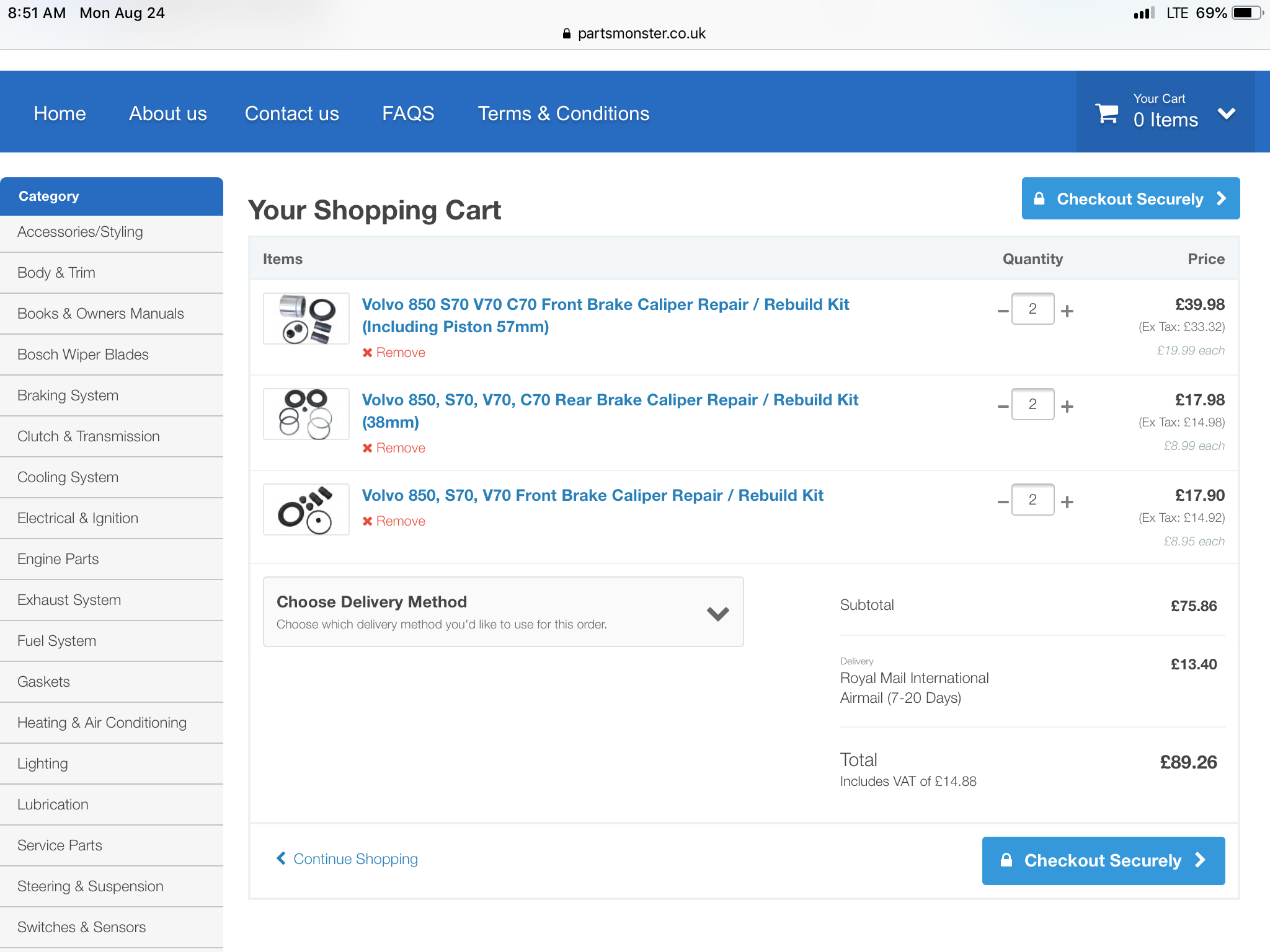This screenshot has width=1270, height=952.
Task: Increase quantity of Front Caliper Kit with Piston
Action: tap(1067, 311)
